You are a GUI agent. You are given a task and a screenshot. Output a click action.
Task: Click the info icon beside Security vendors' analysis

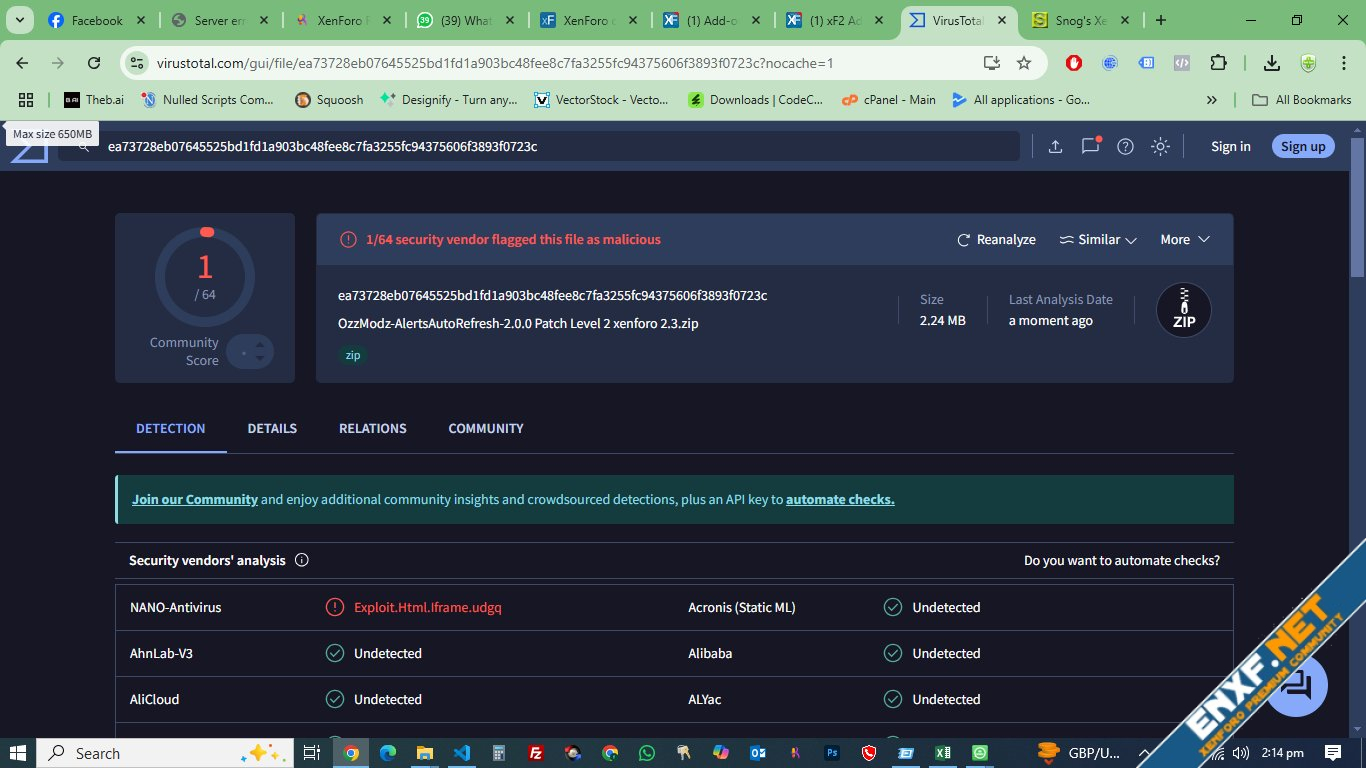pyautogui.click(x=302, y=560)
